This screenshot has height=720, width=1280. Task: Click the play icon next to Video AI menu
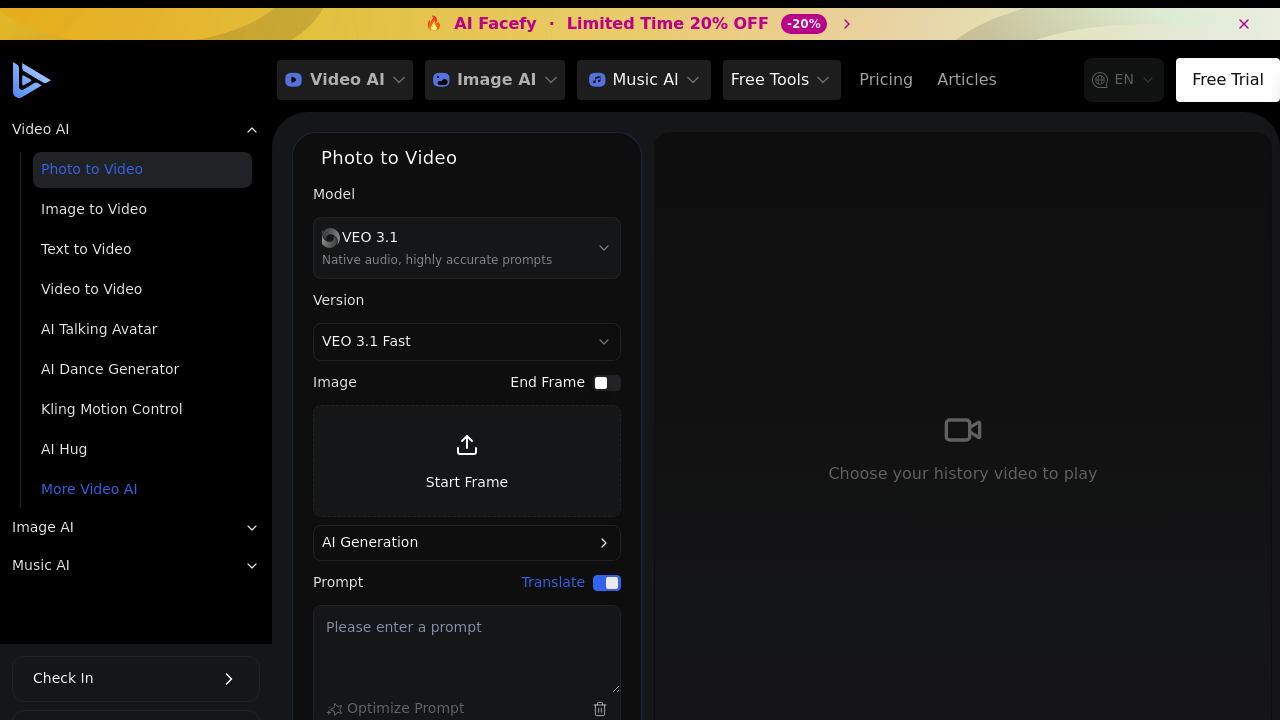pyautogui.click(x=293, y=79)
